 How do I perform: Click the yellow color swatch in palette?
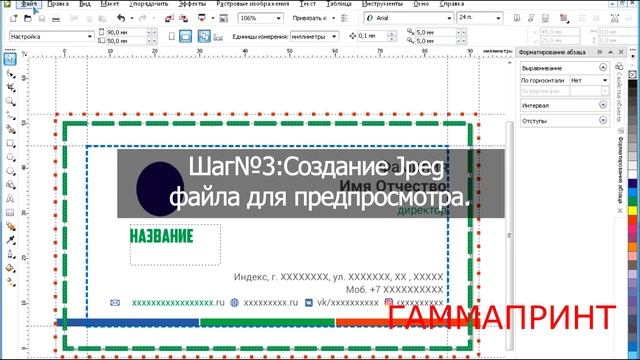633,210
